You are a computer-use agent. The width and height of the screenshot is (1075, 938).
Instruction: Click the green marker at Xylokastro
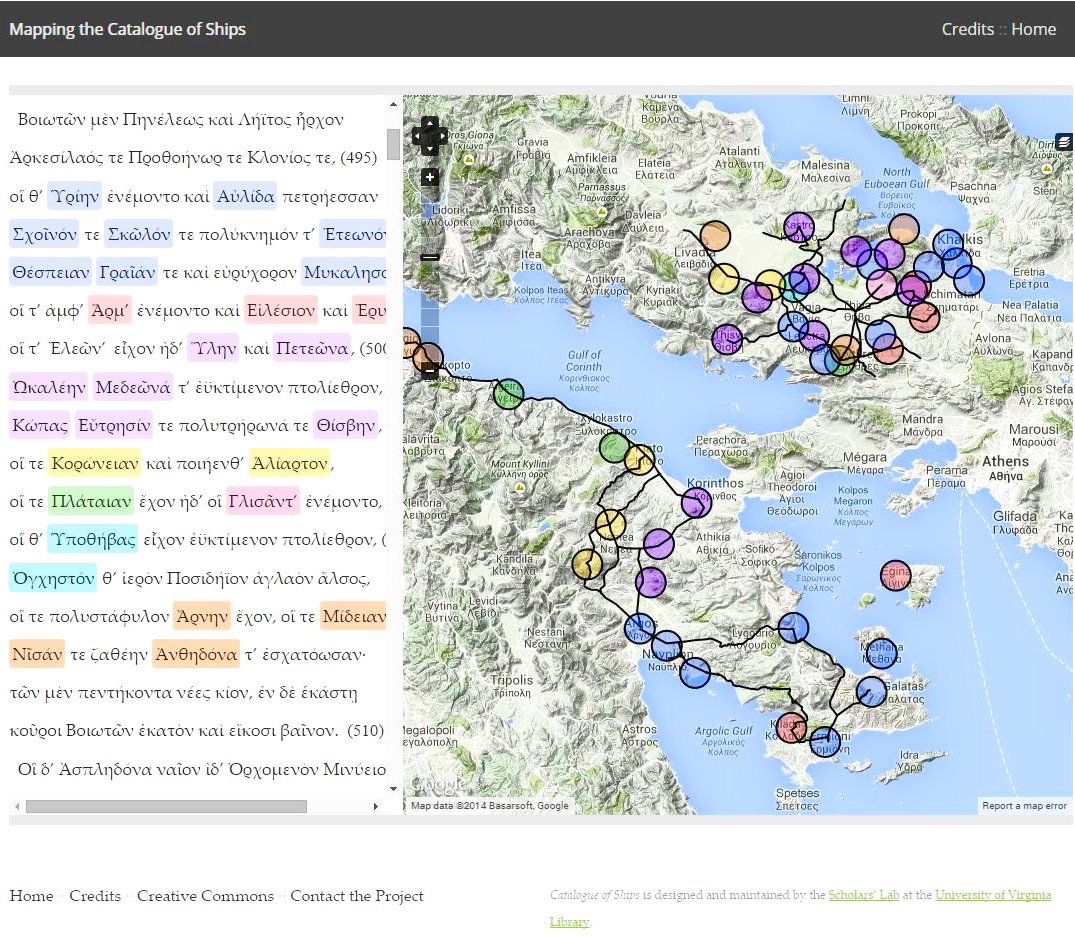click(614, 448)
